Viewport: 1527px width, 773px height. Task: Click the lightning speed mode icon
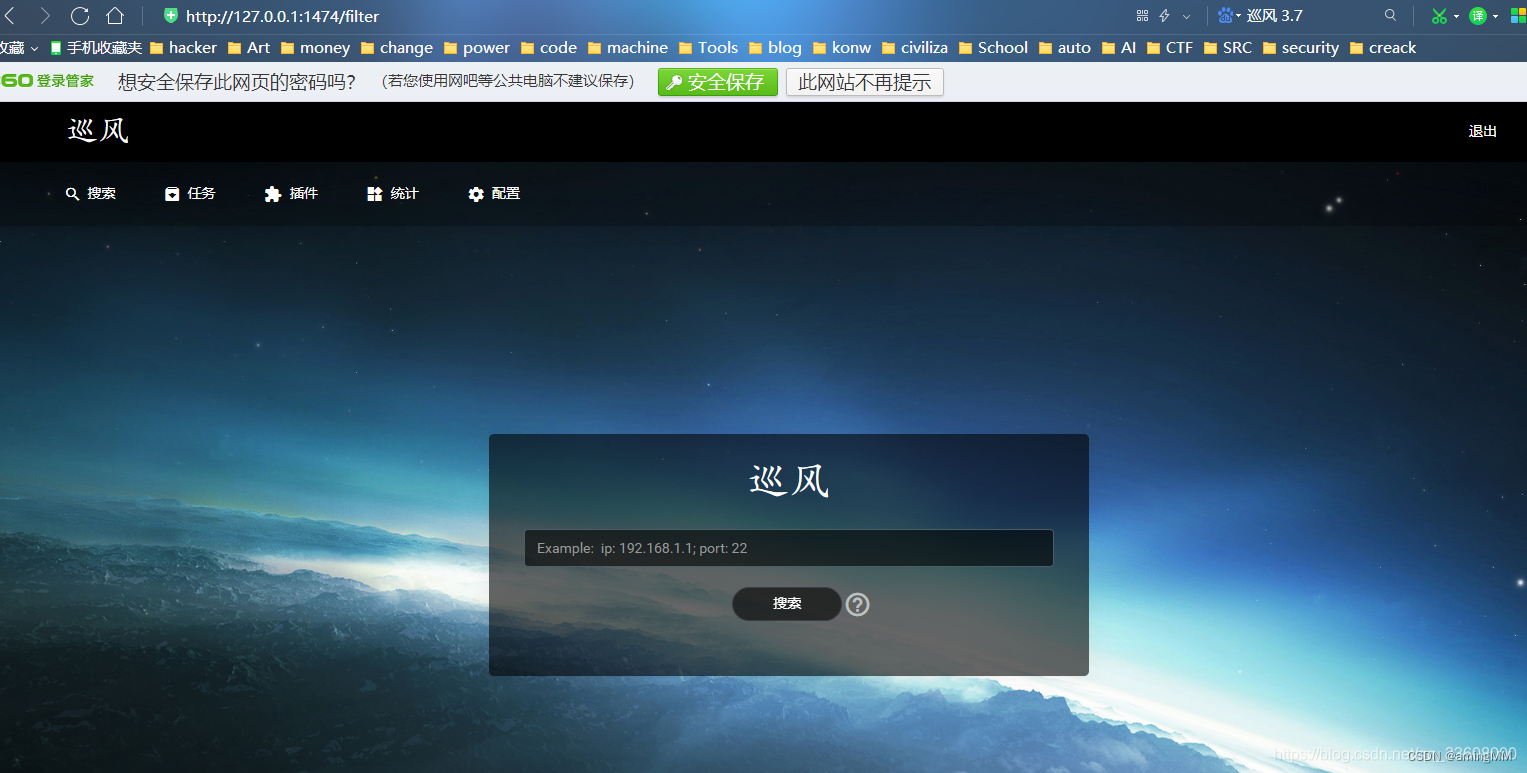[1164, 16]
